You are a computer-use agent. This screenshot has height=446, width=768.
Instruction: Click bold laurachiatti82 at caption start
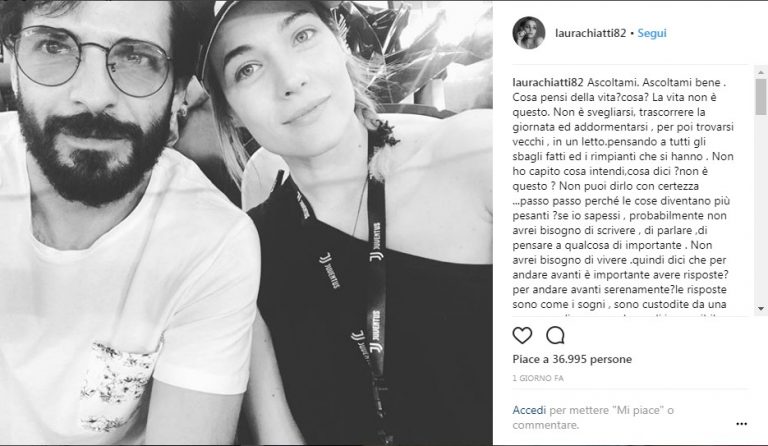click(x=547, y=82)
